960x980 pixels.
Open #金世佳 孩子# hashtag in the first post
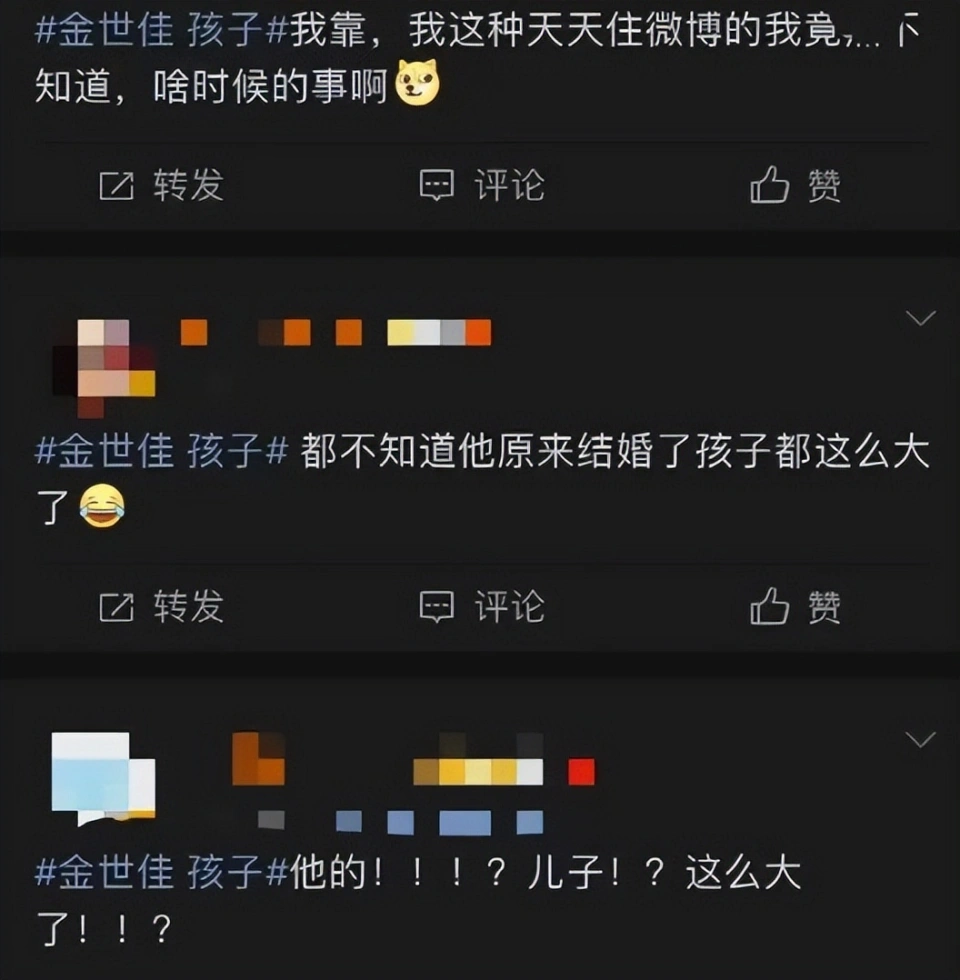point(161,31)
